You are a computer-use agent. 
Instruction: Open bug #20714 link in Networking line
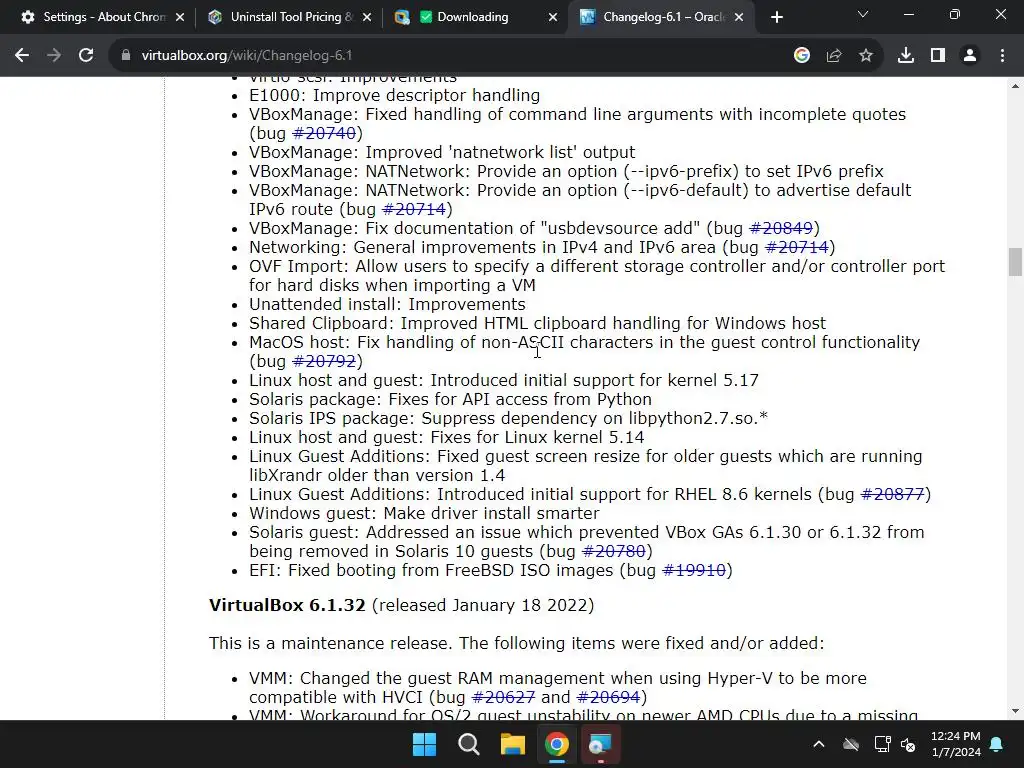(797, 247)
